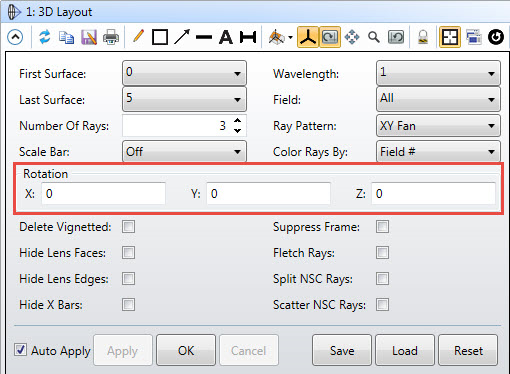This screenshot has width=510, height=374.
Task: Toggle the rotate view icon
Action: pos(330,37)
